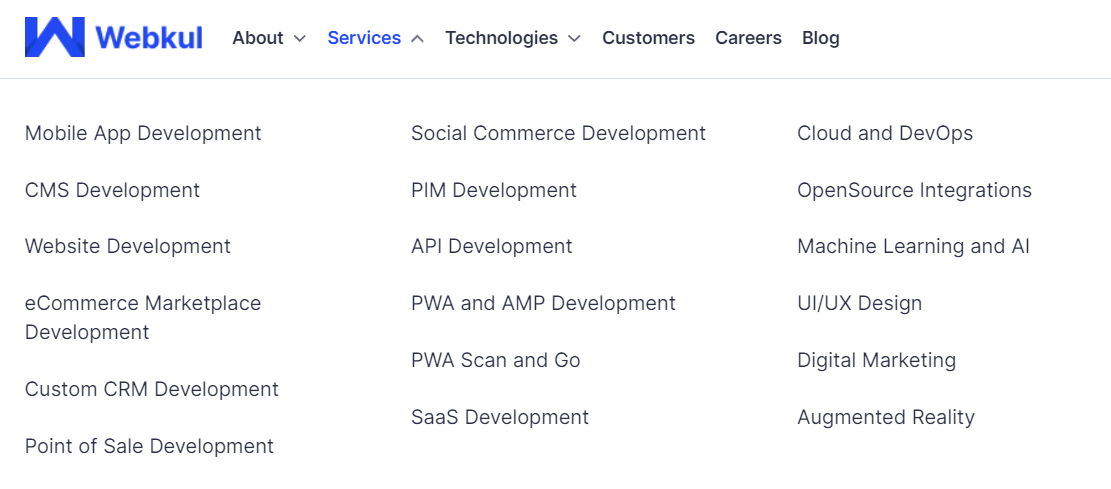Go to the Careers page
The height and width of the screenshot is (489, 1111).
748,38
